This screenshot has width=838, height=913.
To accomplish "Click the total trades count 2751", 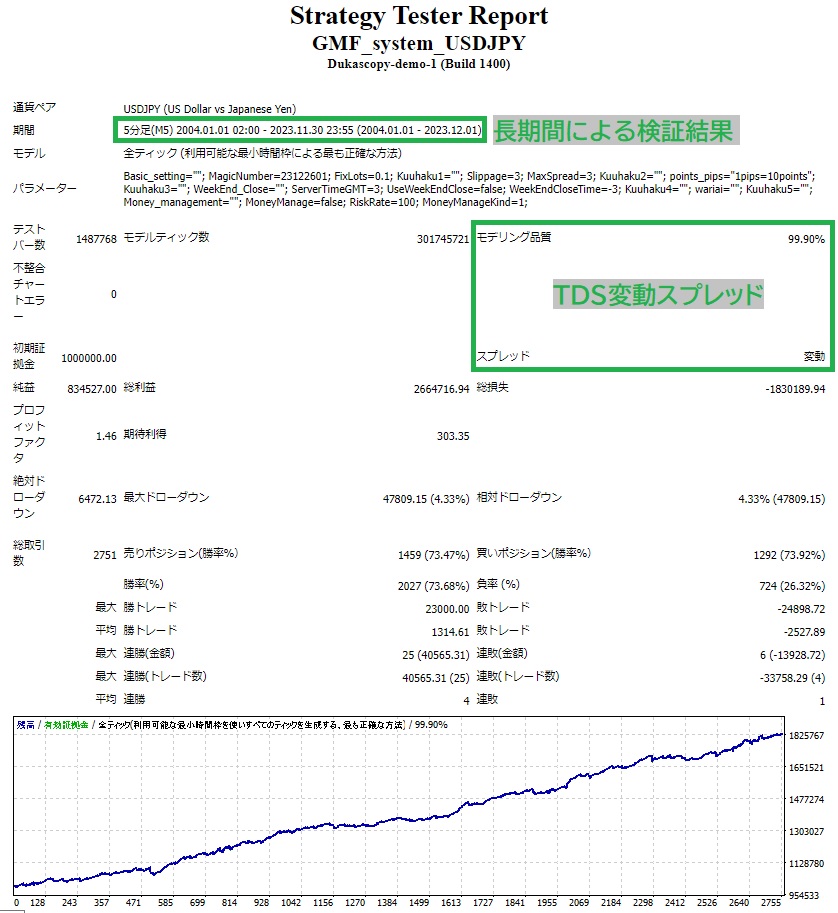I will pyautogui.click(x=103, y=553).
